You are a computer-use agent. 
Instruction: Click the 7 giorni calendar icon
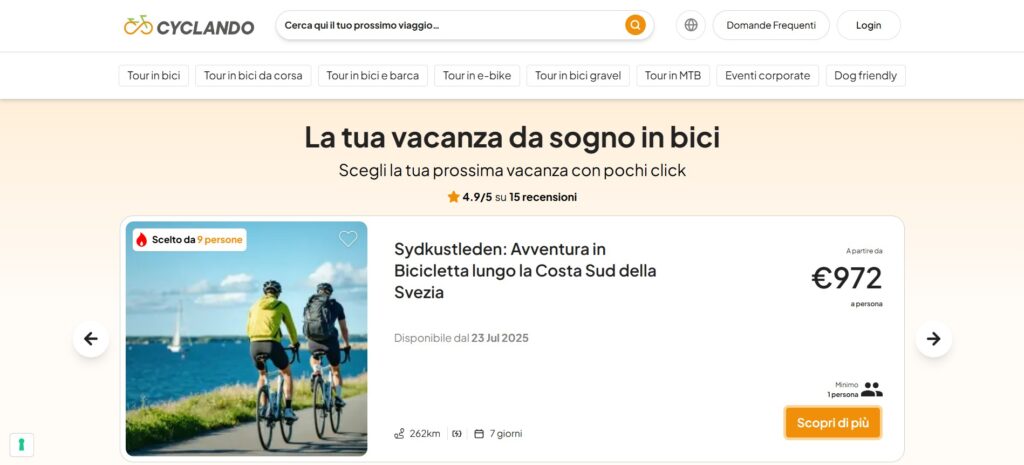click(479, 434)
